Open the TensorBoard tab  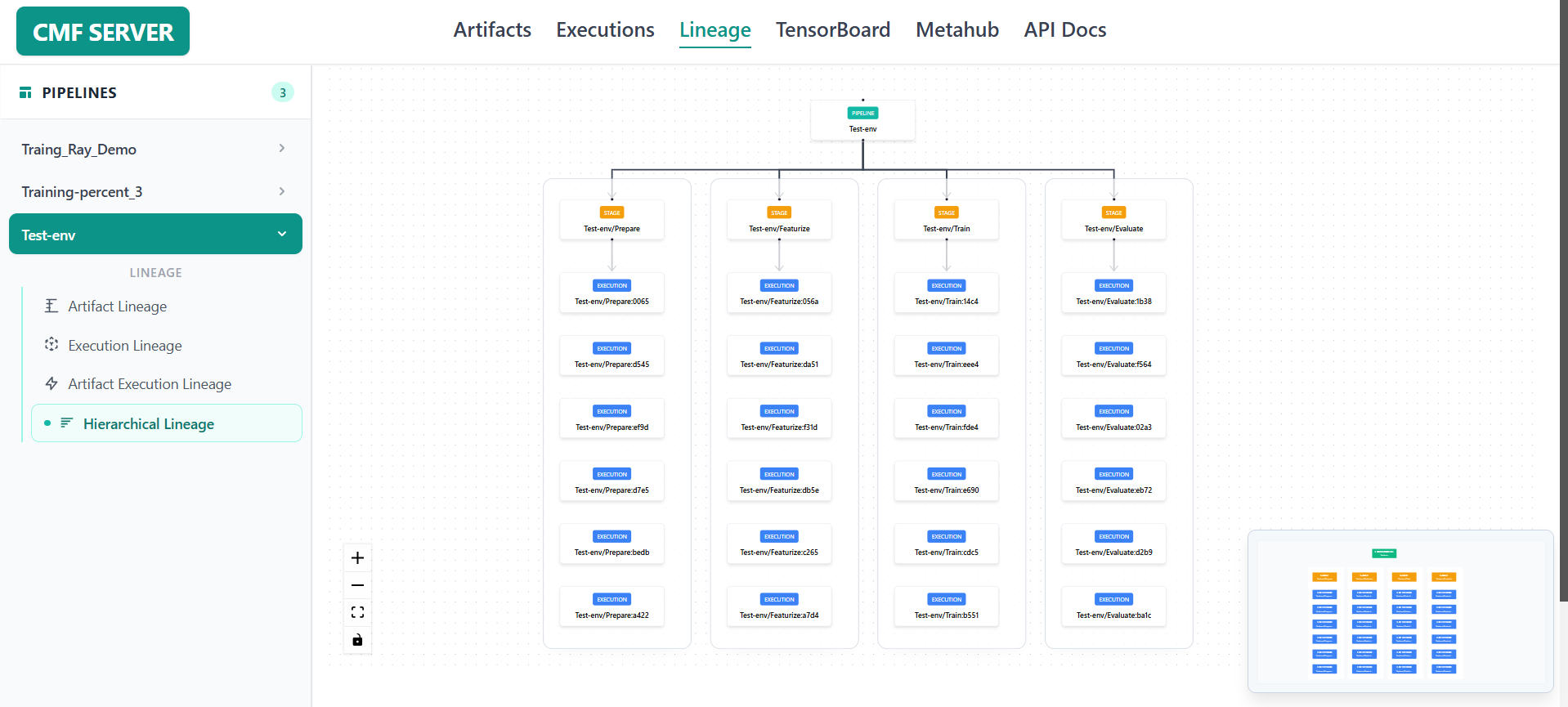click(833, 30)
